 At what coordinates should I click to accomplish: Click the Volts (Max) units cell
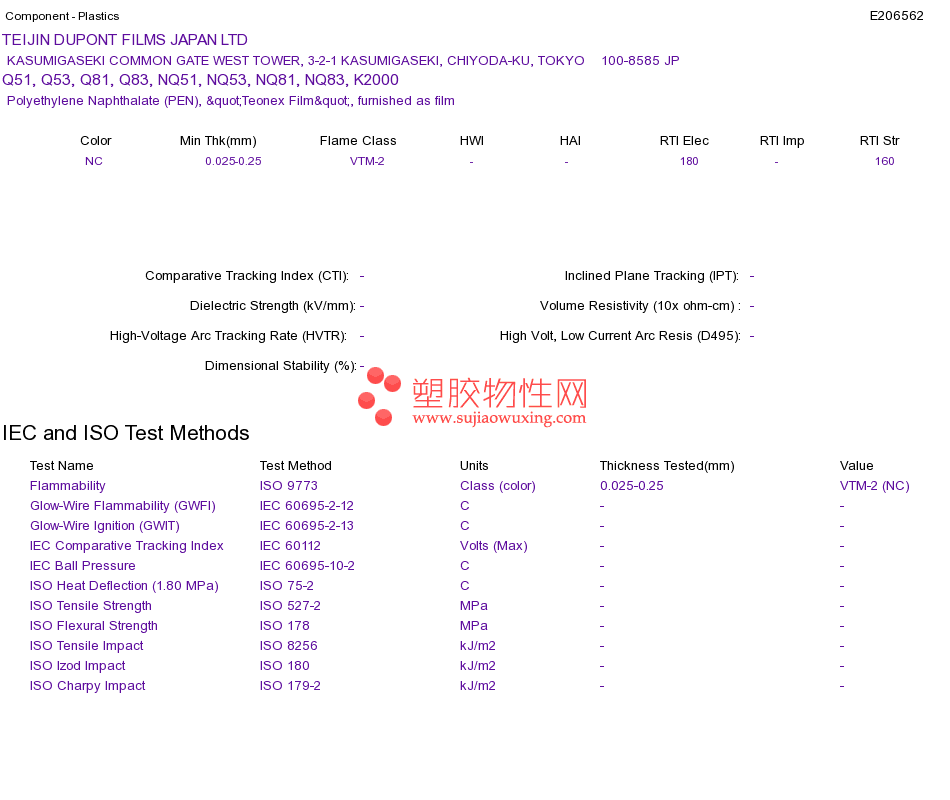click(x=494, y=545)
